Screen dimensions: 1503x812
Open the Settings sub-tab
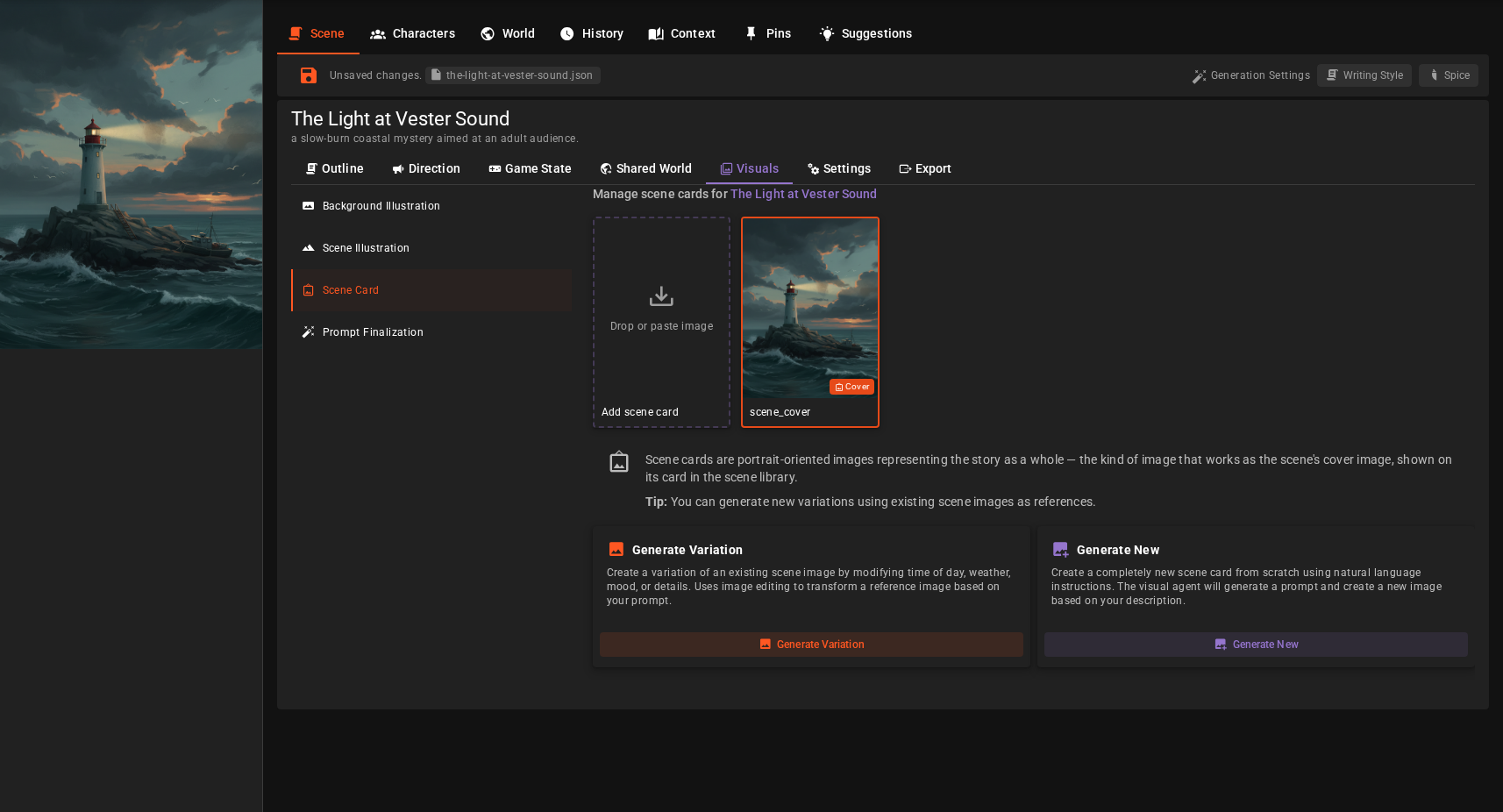point(839,168)
